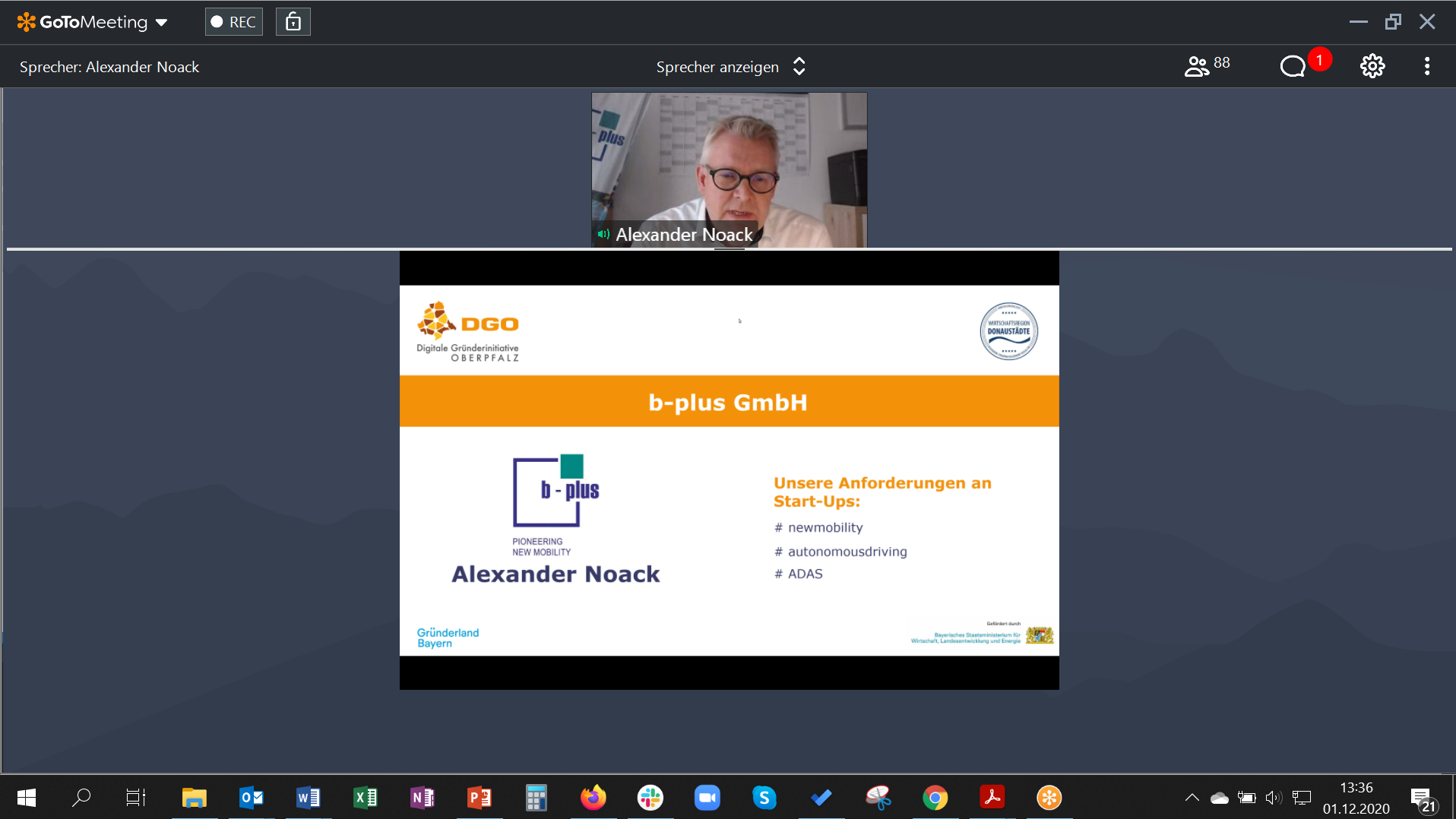Screen dimensions: 1456x819
Task: Open the three-dot more options menu
Action: click(1427, 66)
